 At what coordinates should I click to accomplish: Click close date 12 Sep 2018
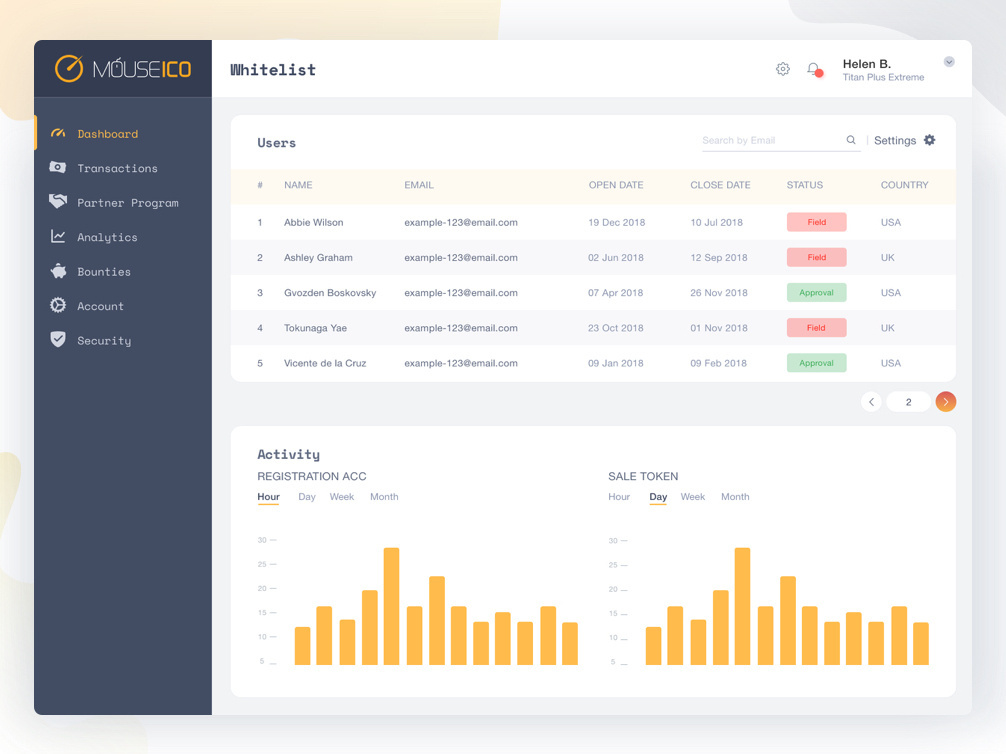pyautogui.click(x=719, y=258)
